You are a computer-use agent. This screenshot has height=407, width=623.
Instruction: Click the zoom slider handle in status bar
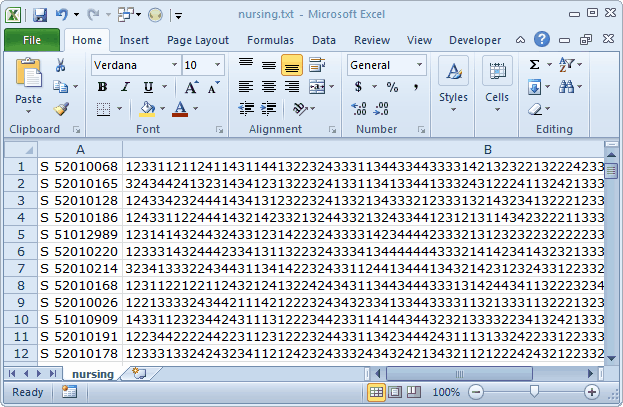pos(534,392)
